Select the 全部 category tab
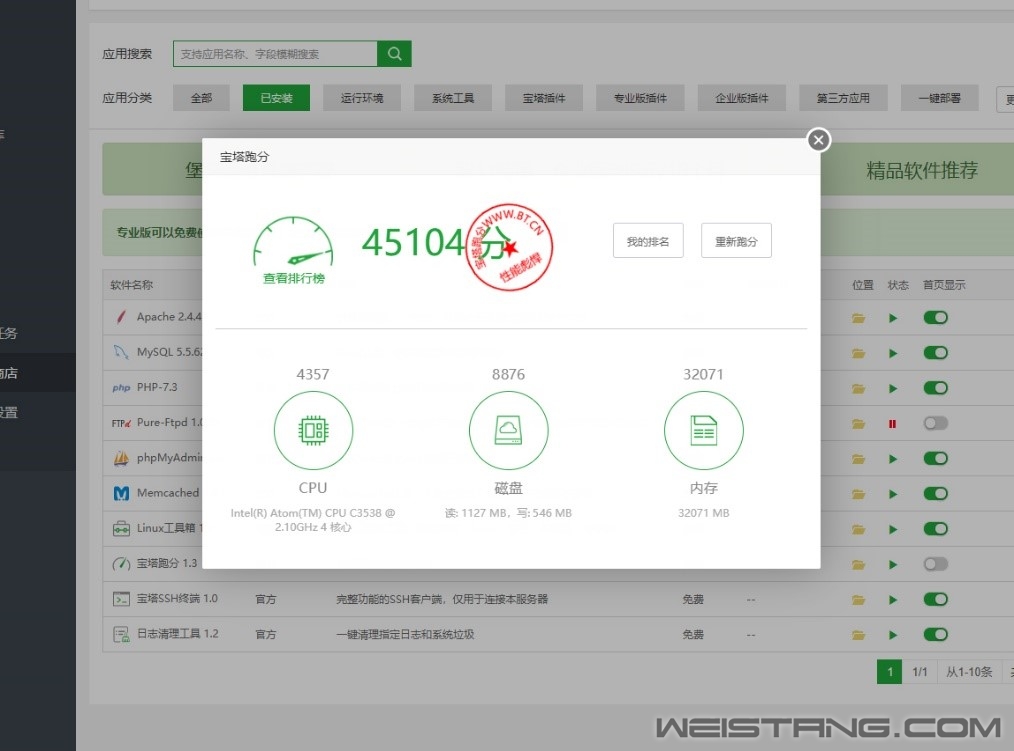1014x751 pixels. [201, 98]
